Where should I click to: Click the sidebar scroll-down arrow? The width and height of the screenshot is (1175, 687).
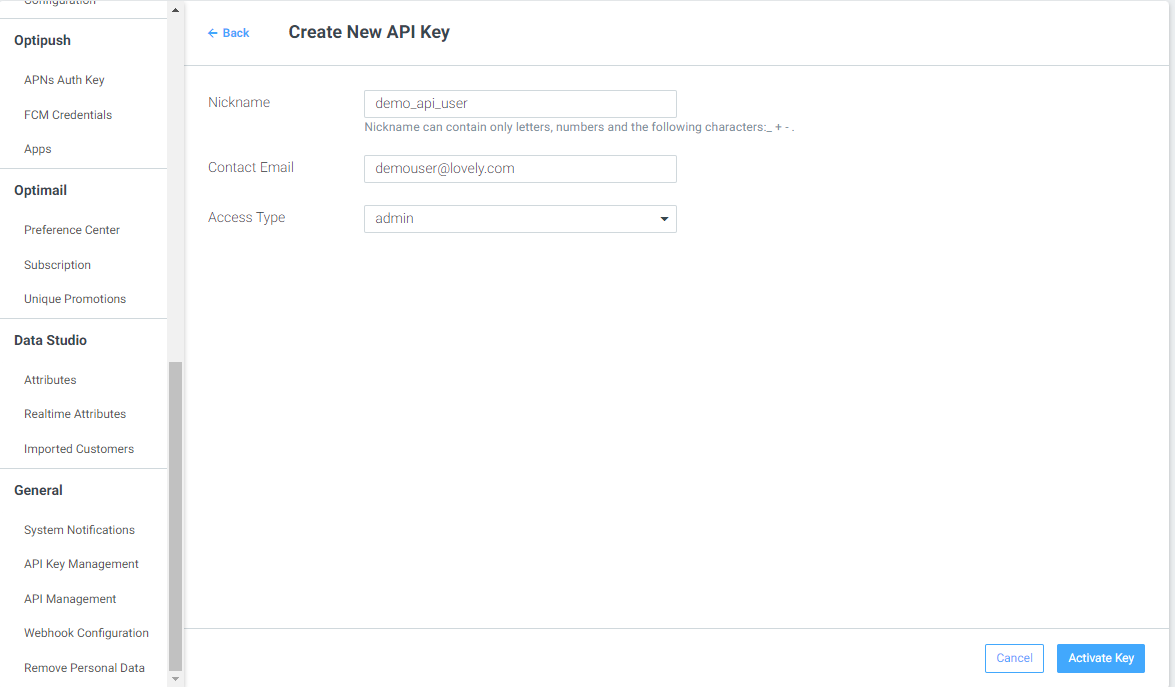click(175, 679)
